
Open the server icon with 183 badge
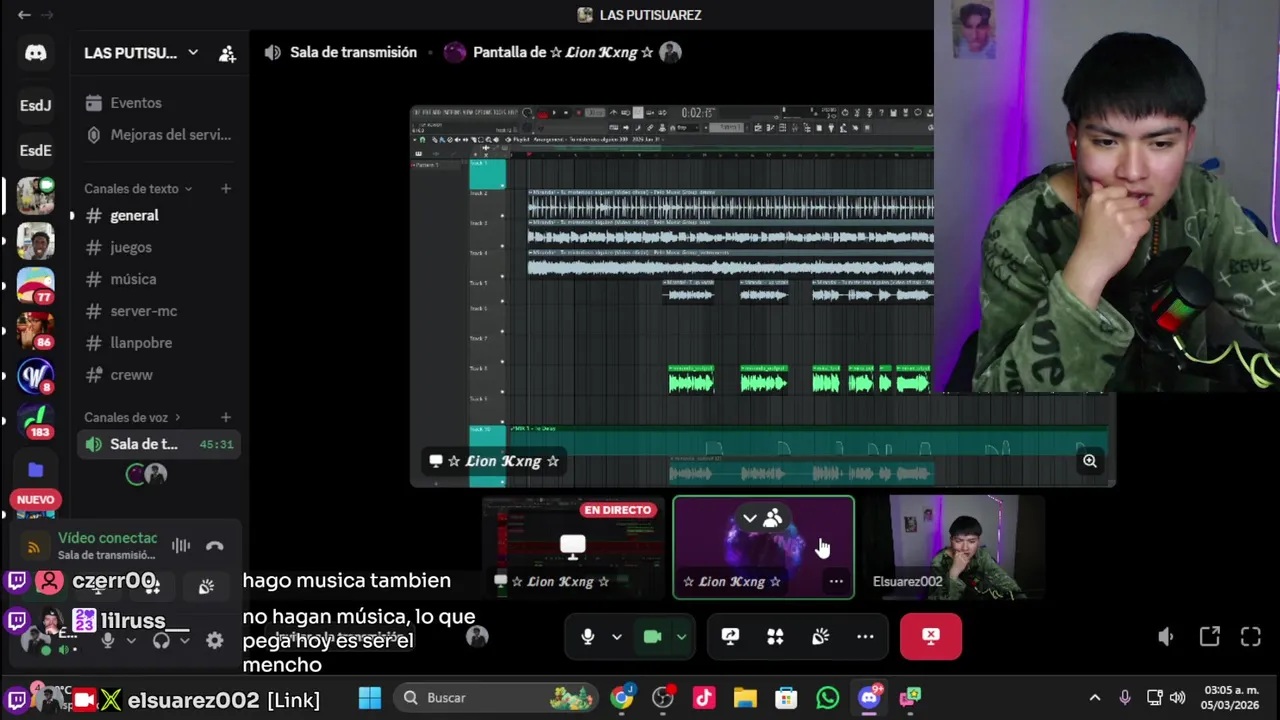pyautogui.click(x=36, y=420)
